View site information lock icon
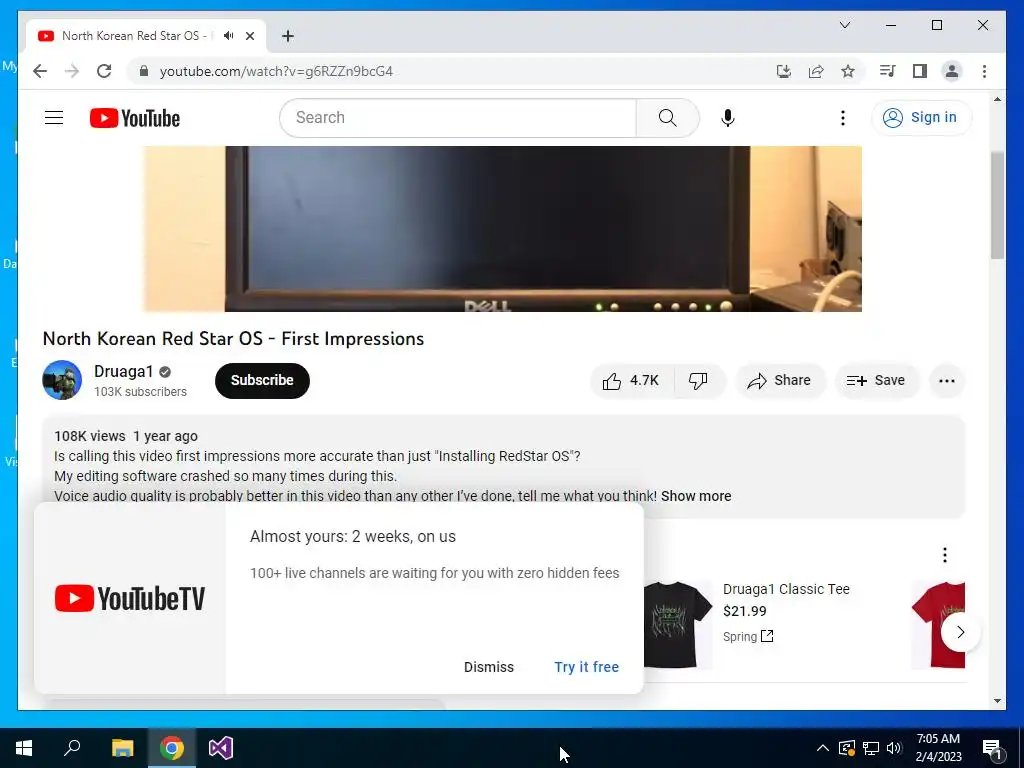The height and width of the screenshot is (768, 1024). point(144,71)
